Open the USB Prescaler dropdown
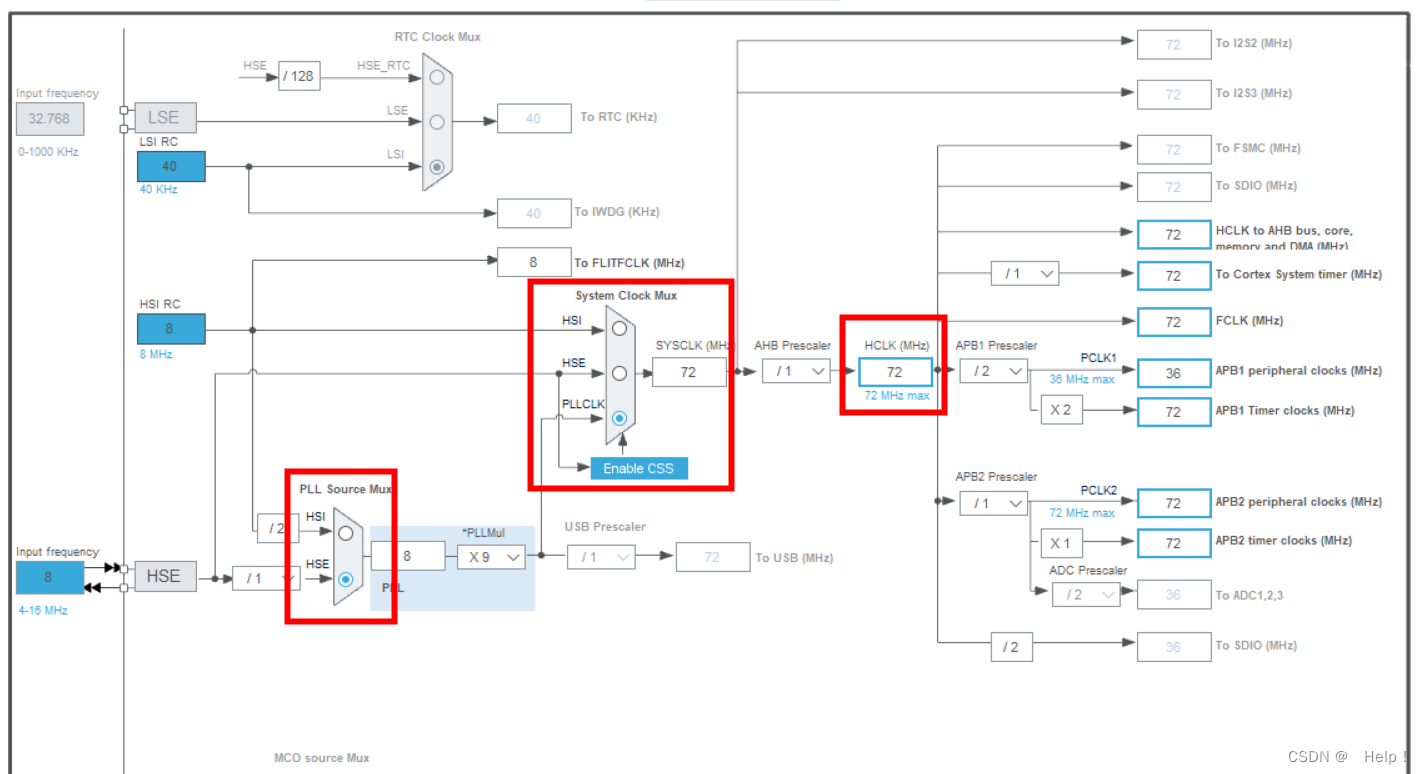1421x774 pixels. [x=601, y=556]
